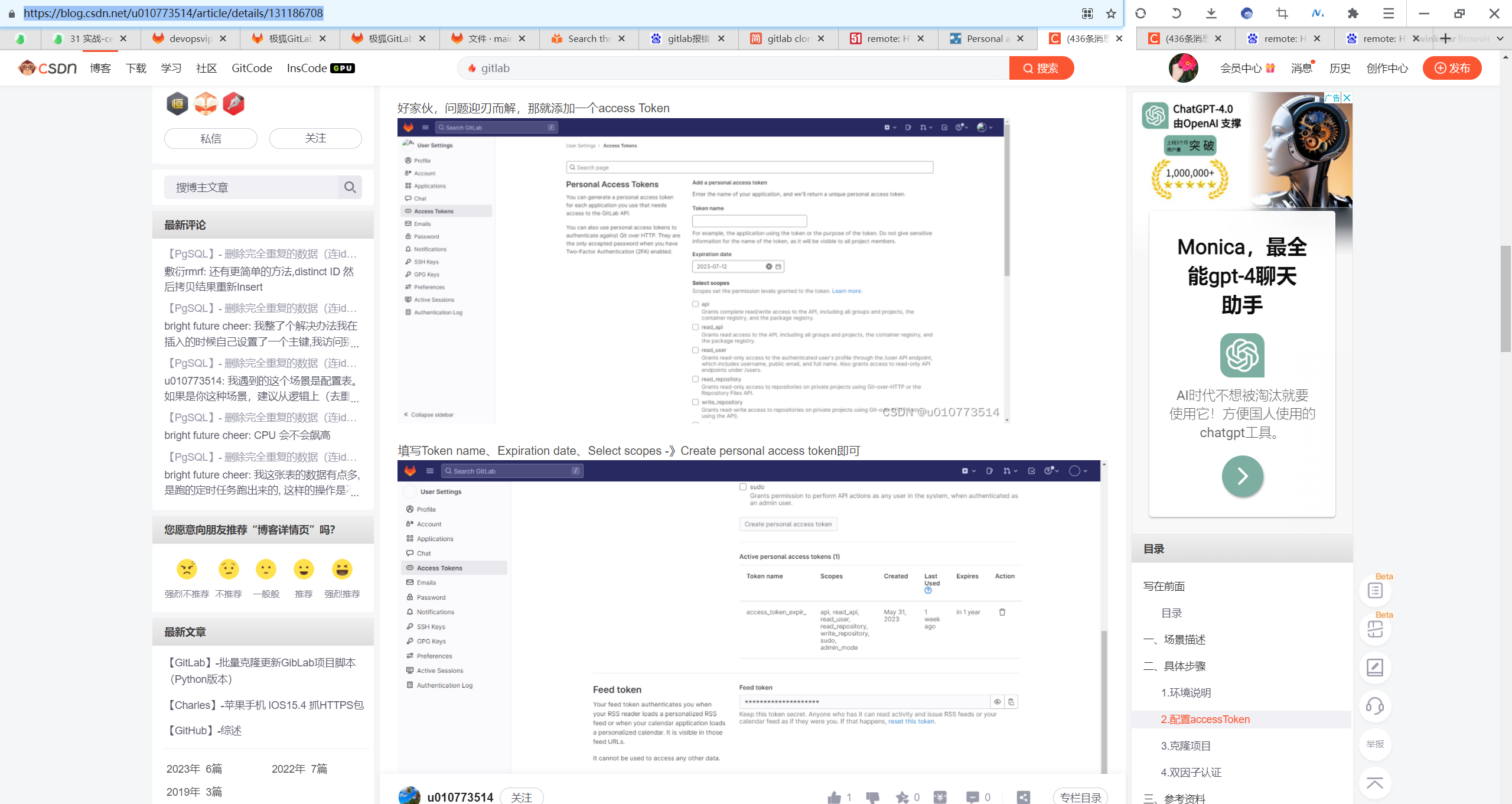
Task: Click the CSDN logo
Action: [47, 68]
